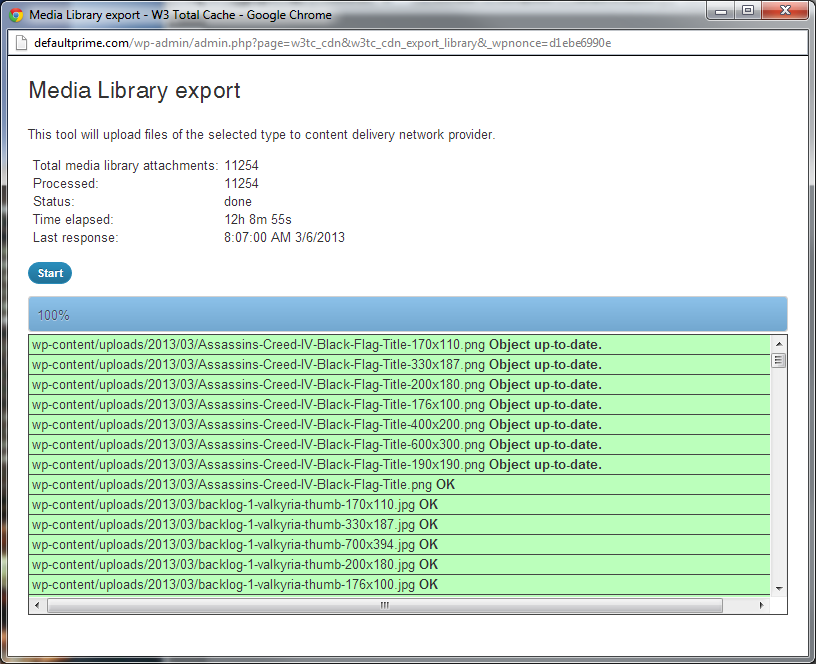This screenshot has width=816, height=664.
Task: Click the log list scroll down arrow
Action: (779, 589)
